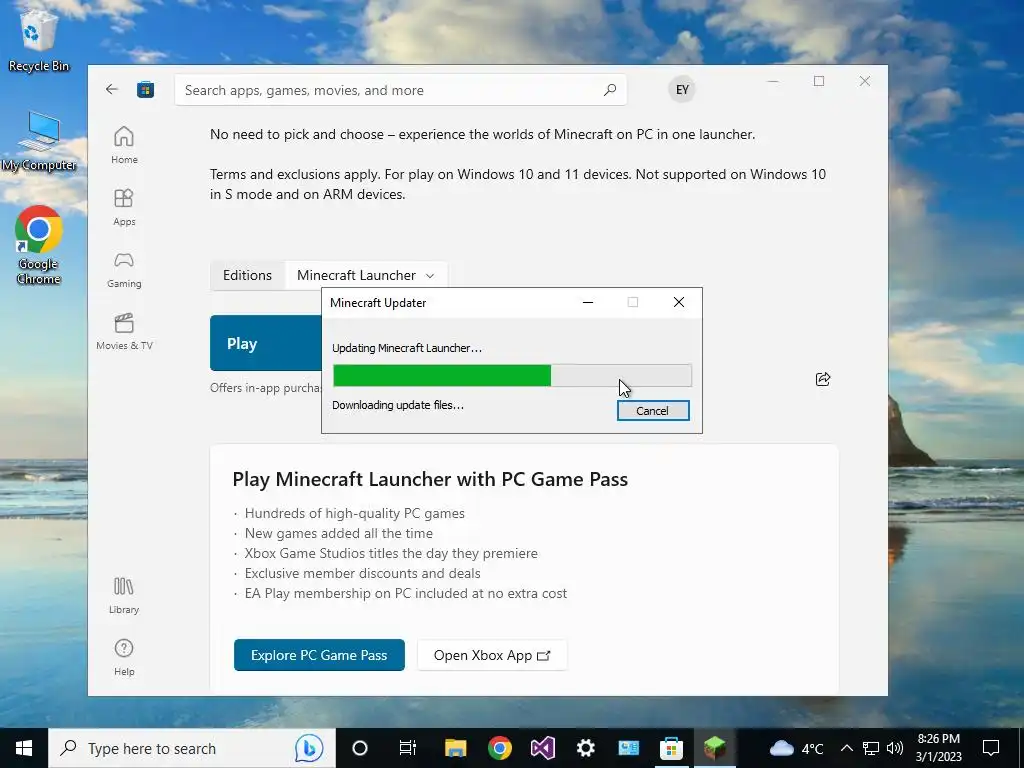Click 'Offers in-app purchases' text
Screen dimensions: 1024x768
point(266,388)
